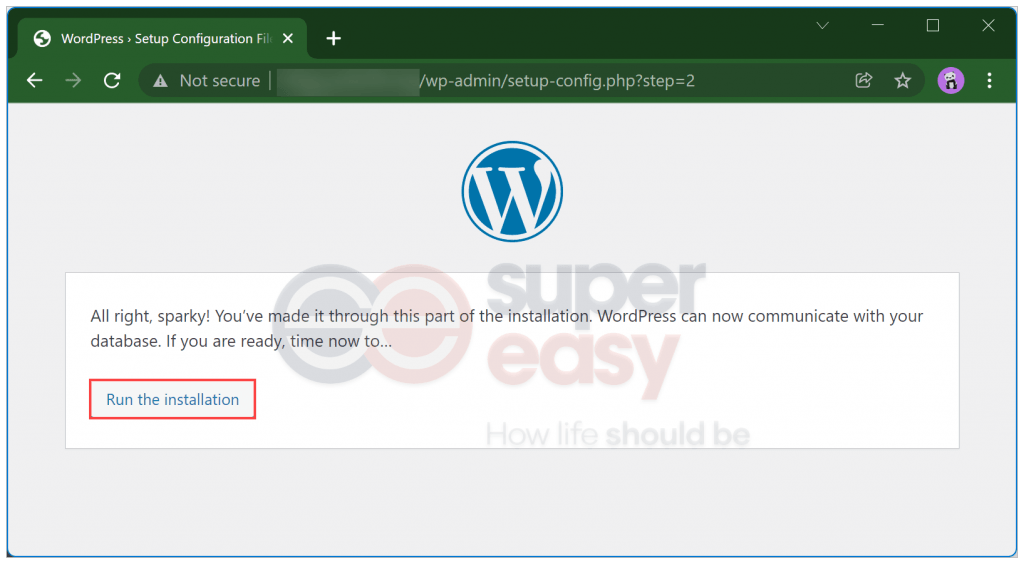The image size is (1024, 564).
Task: Click the "All right, sparky!" paragraph text
Action: (x=506, y=328)
